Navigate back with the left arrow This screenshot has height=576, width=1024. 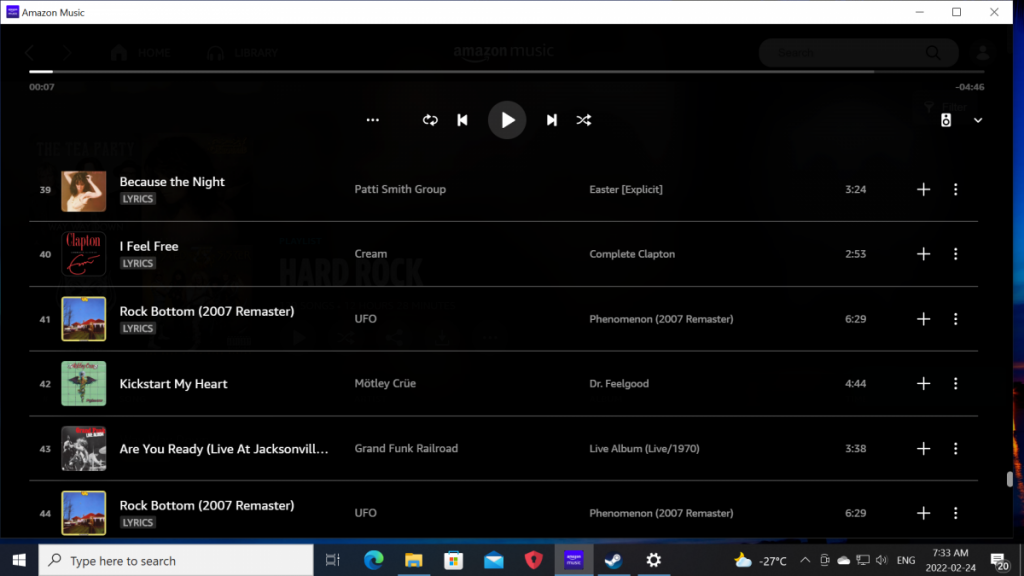[30, 53]
